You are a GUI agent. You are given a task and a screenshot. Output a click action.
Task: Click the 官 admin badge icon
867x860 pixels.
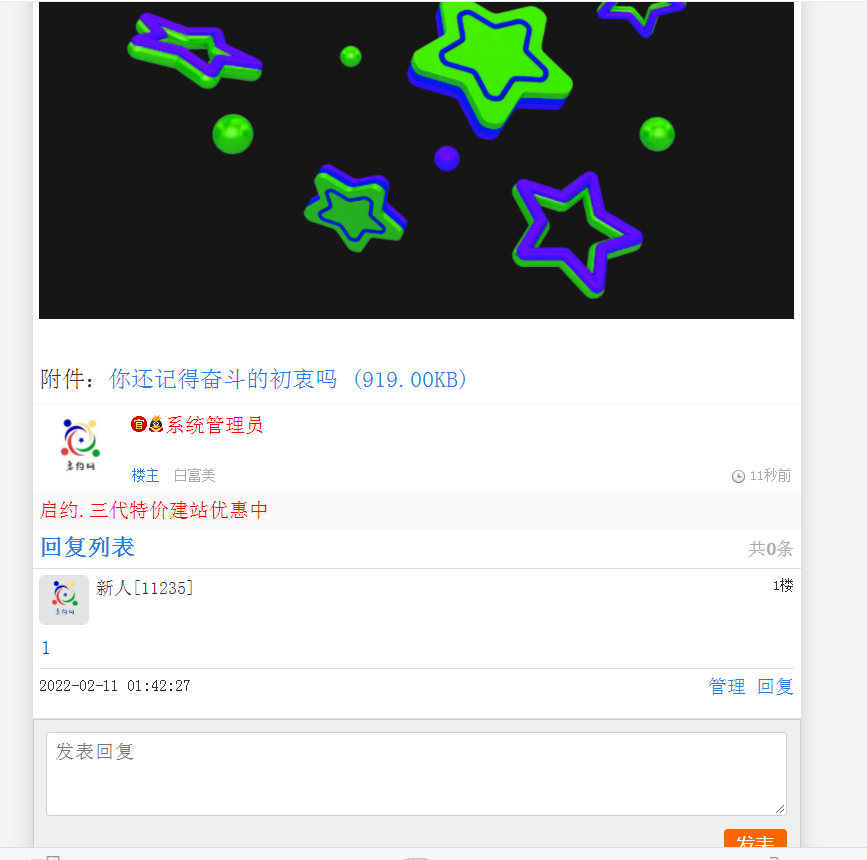[137, 425]
